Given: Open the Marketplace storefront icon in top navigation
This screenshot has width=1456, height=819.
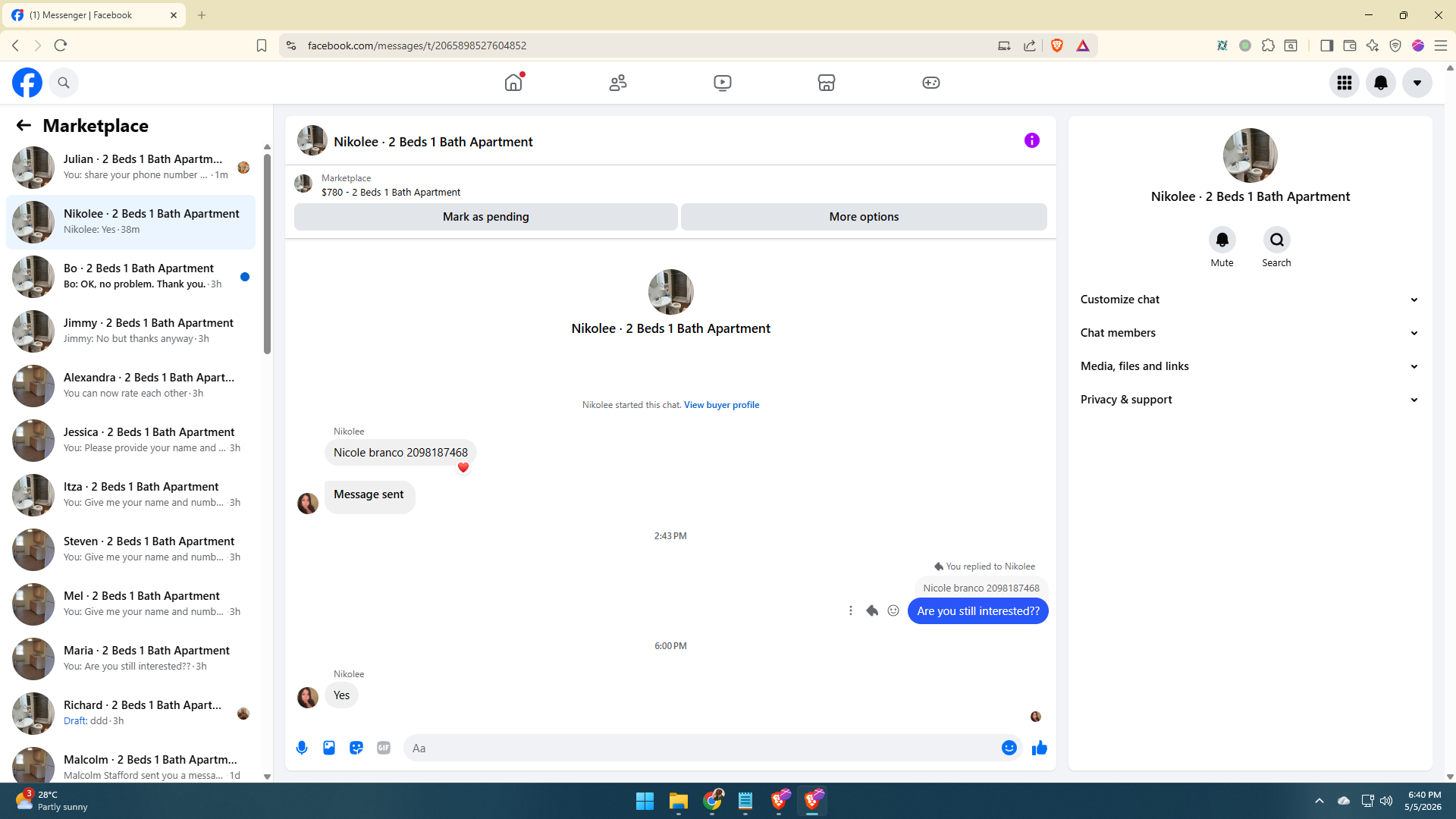Looking at the screenshot, I should point(827,83).
